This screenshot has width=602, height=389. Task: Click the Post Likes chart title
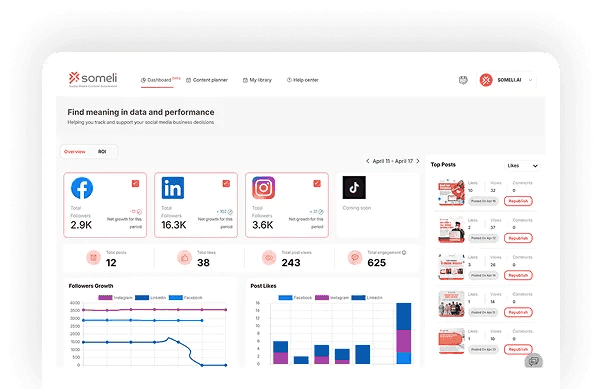[x=263, y=286]
